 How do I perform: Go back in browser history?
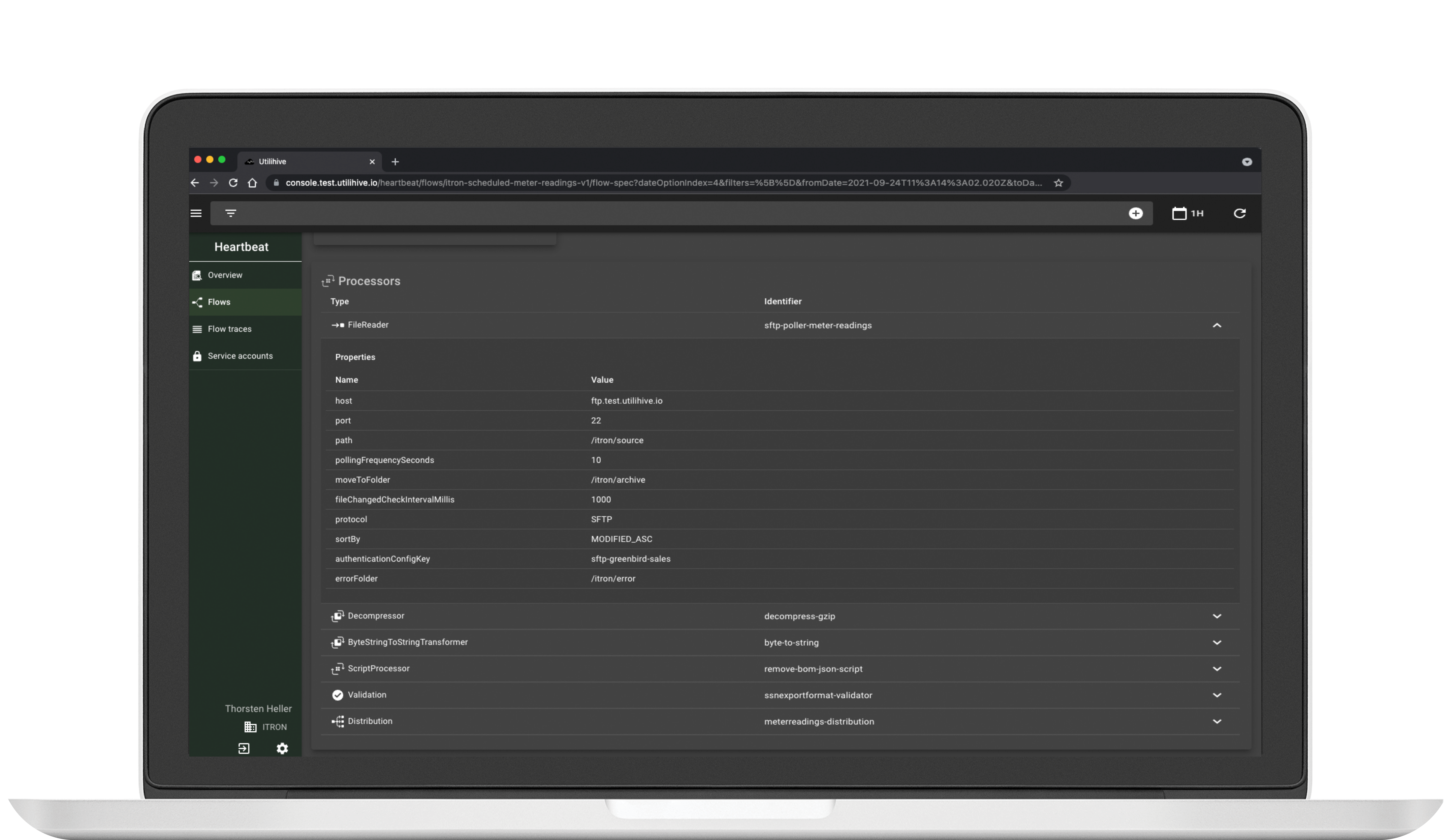point(195,183)
